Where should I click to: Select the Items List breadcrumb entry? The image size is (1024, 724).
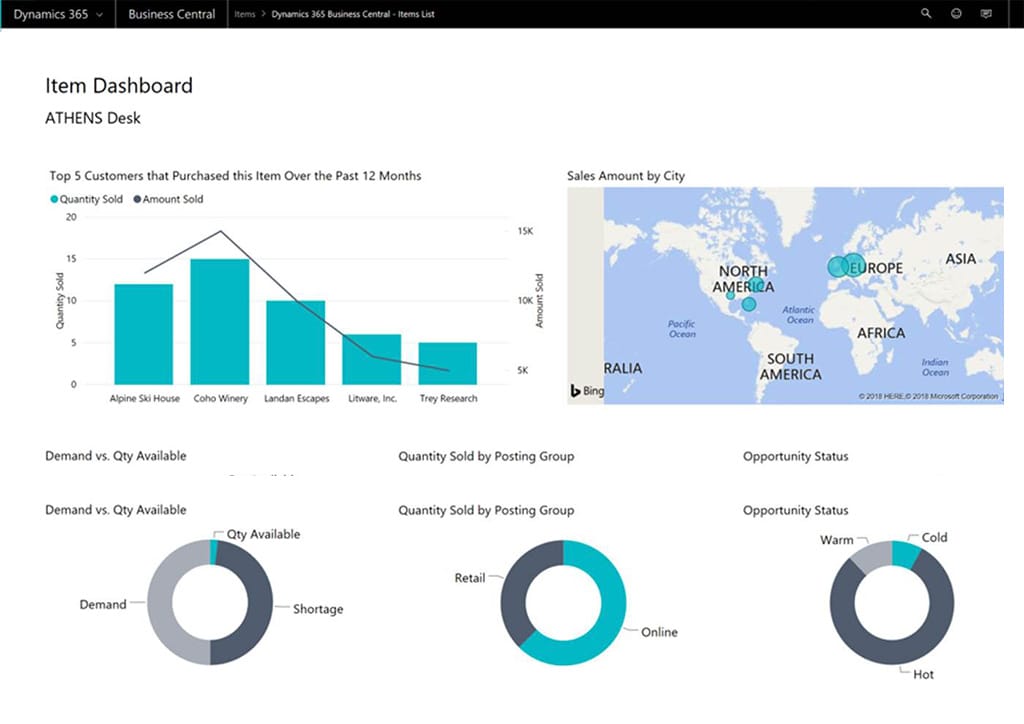pyautogui.click(x=353, y=14)
